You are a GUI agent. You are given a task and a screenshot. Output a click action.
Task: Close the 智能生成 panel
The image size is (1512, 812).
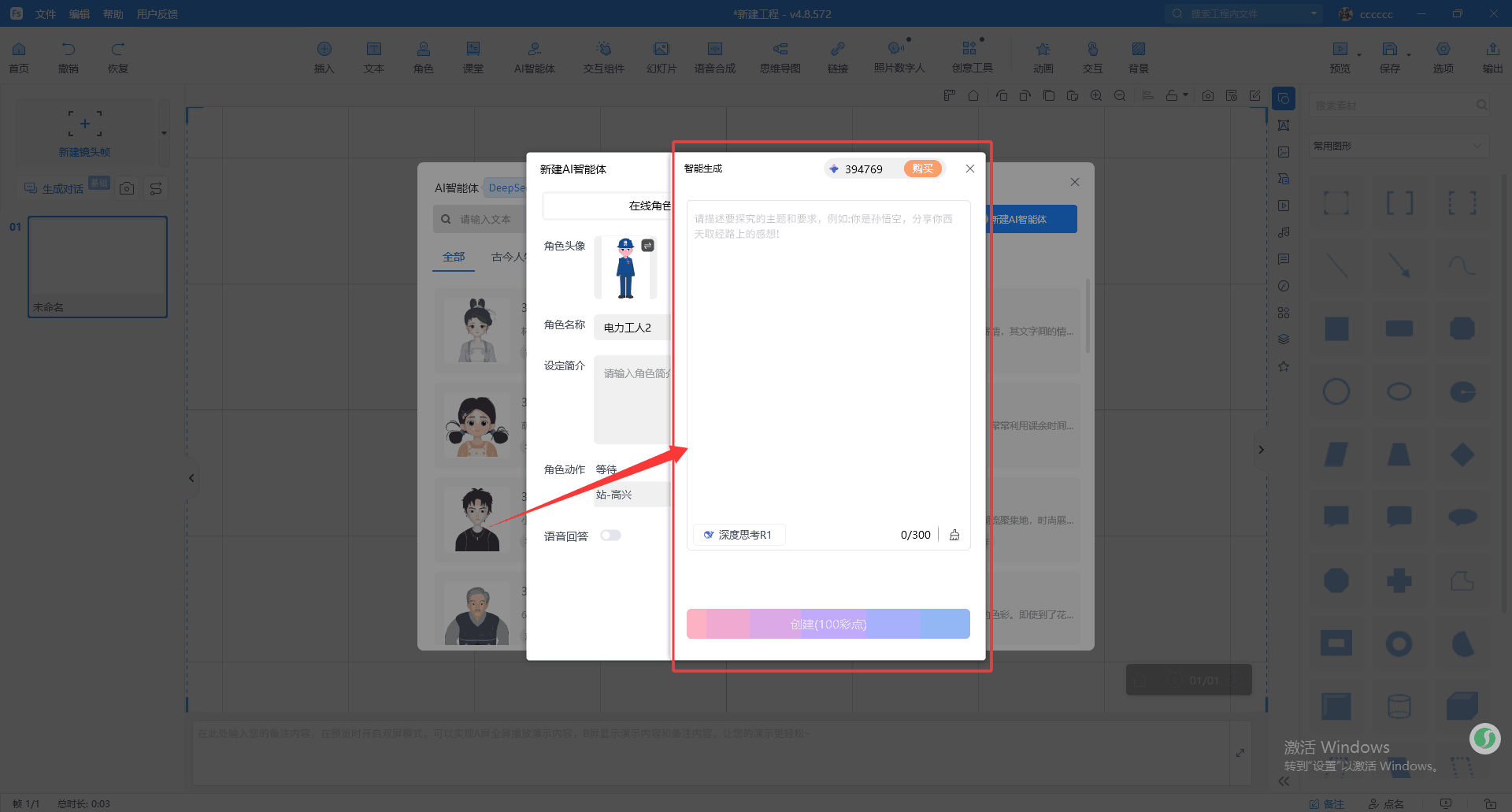tap(969, 169)
